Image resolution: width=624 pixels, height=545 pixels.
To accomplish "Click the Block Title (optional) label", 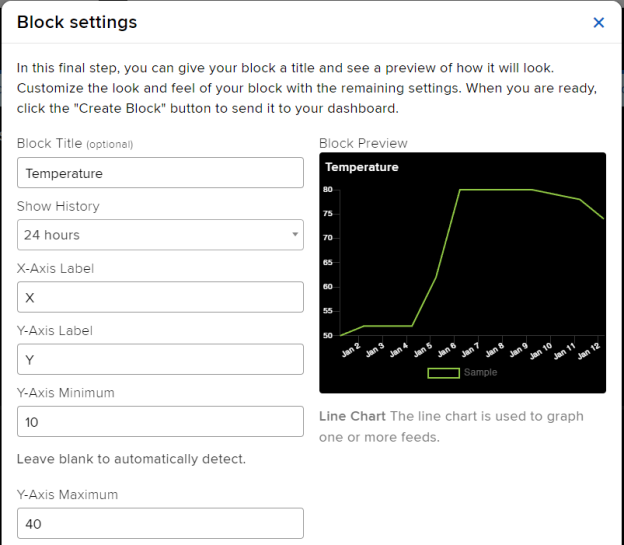I will click(x=75, y=144).
